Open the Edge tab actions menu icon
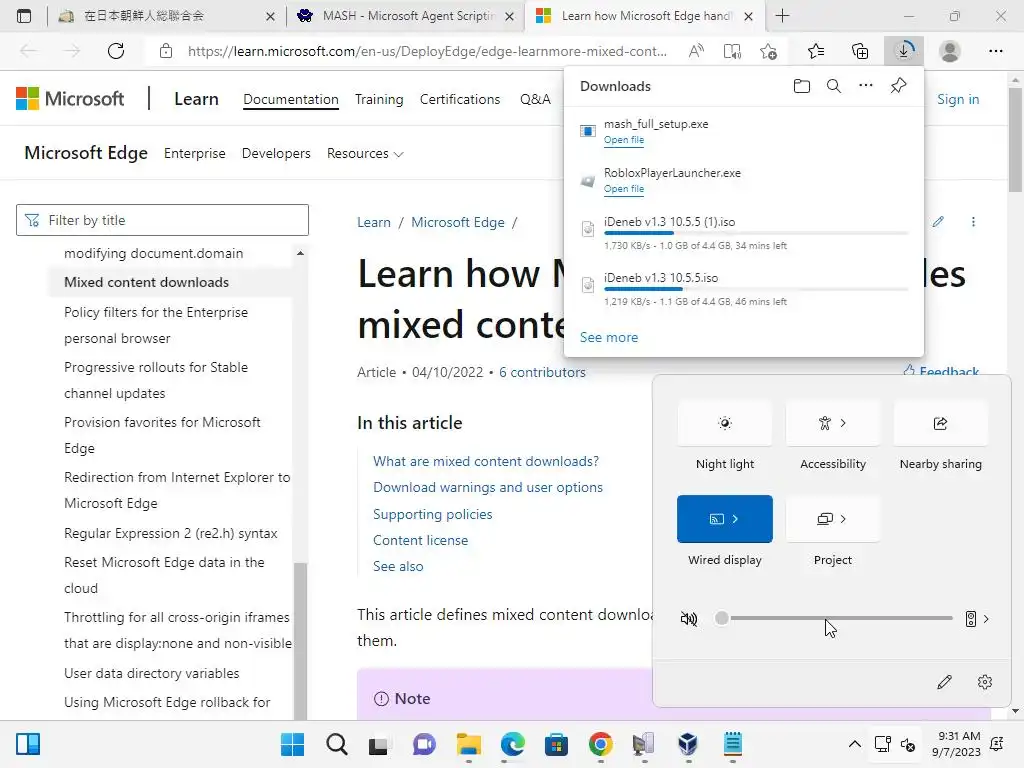The height and width of the screenshot is (768, 1024). [x=24, y=16]
